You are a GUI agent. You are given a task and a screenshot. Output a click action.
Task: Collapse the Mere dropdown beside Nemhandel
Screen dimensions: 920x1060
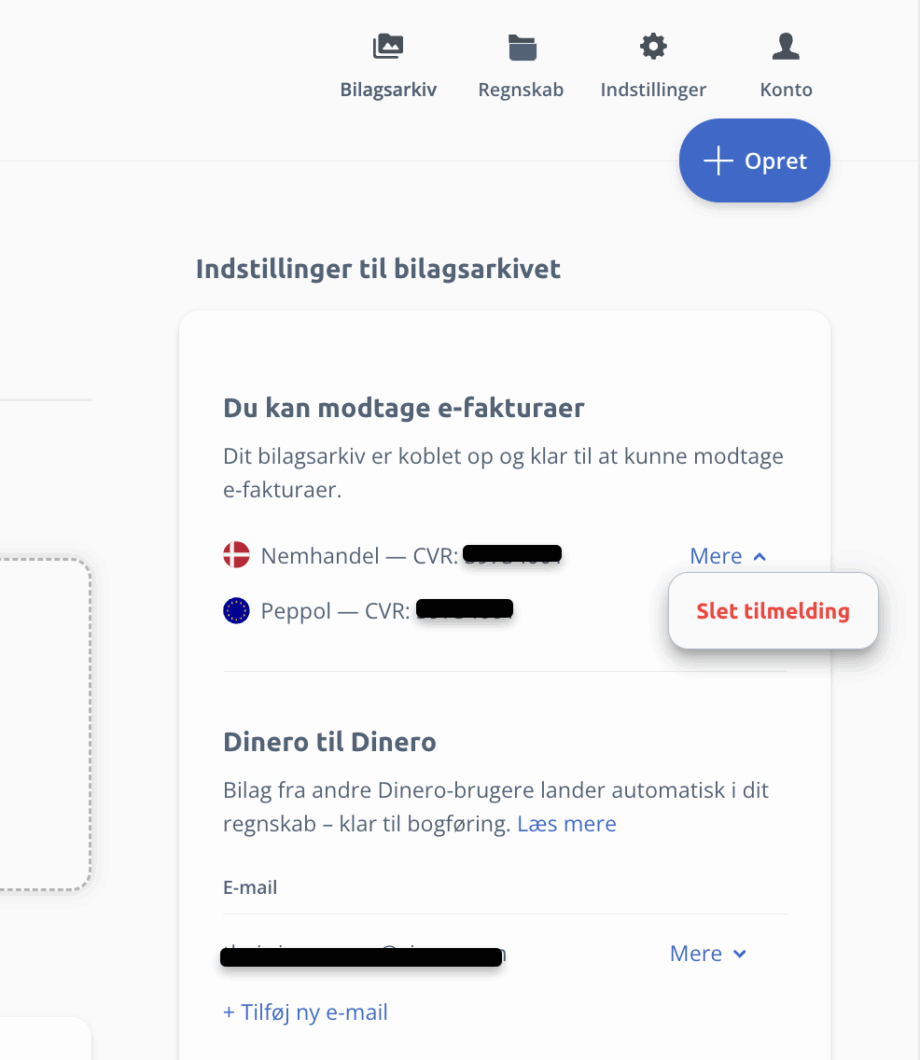[728, 556]
